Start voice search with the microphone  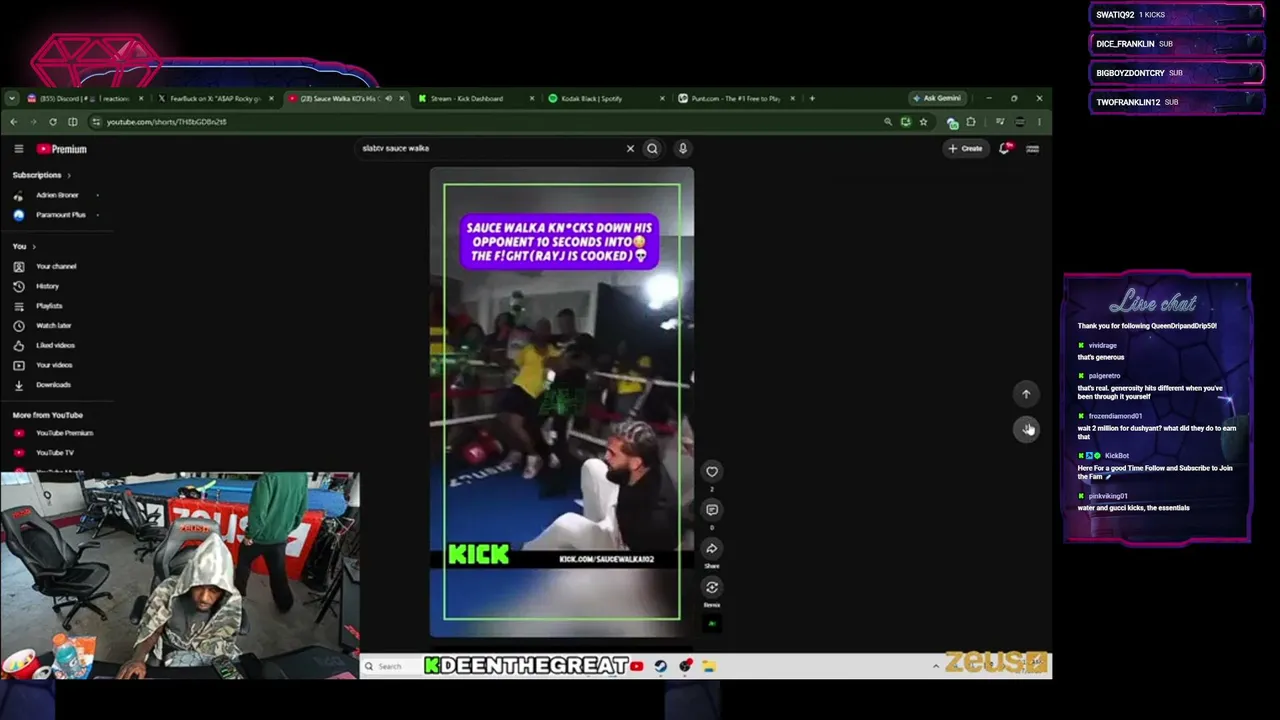click(x=683, y=149)
